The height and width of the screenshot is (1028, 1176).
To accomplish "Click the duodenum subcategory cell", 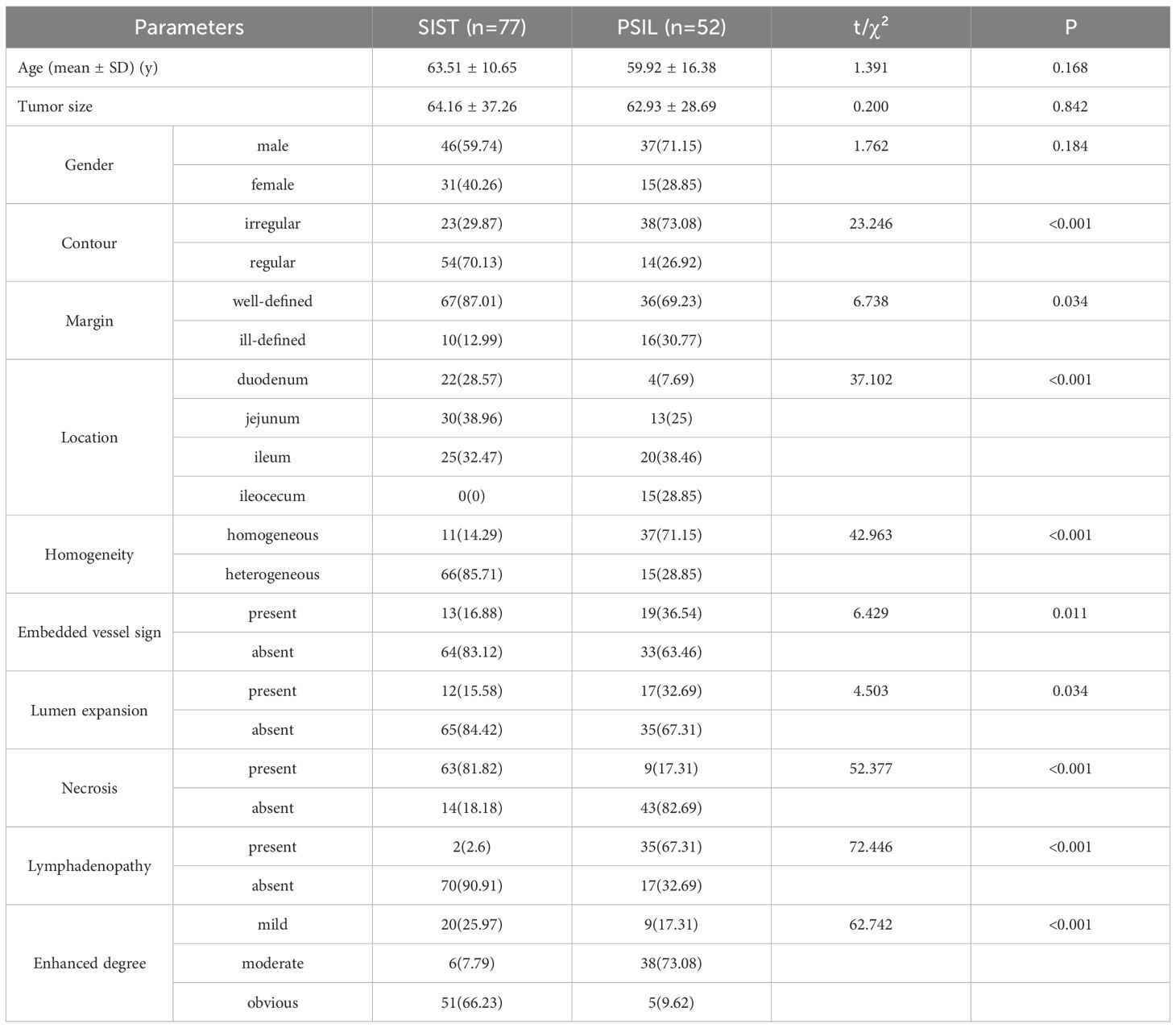I will click(272, 379).
